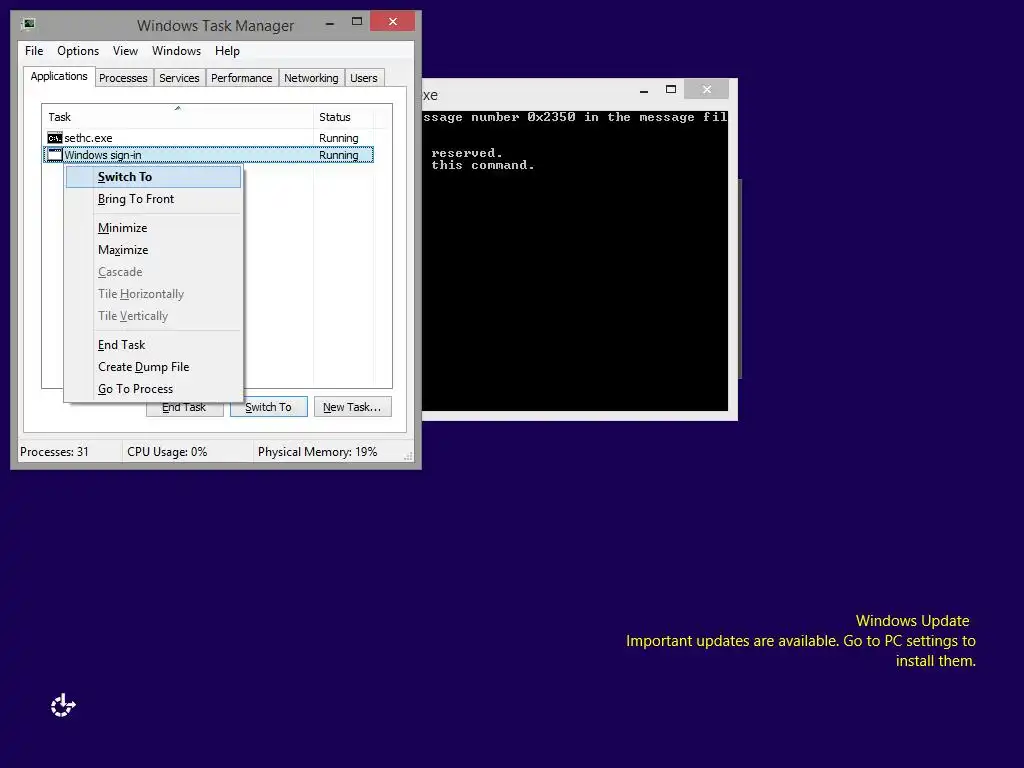Image resolution: width=1024 pixels, height=768 pixels.
Task: Click the End Task button below the task list
Action: tap(185, 409)
